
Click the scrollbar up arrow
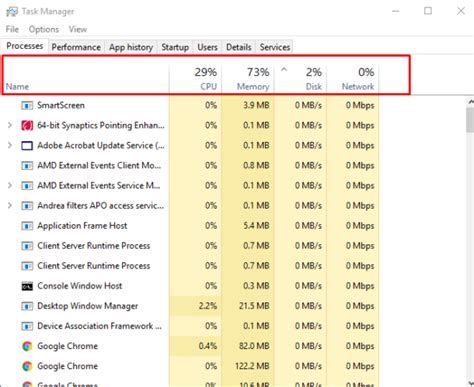click(470, 102)
